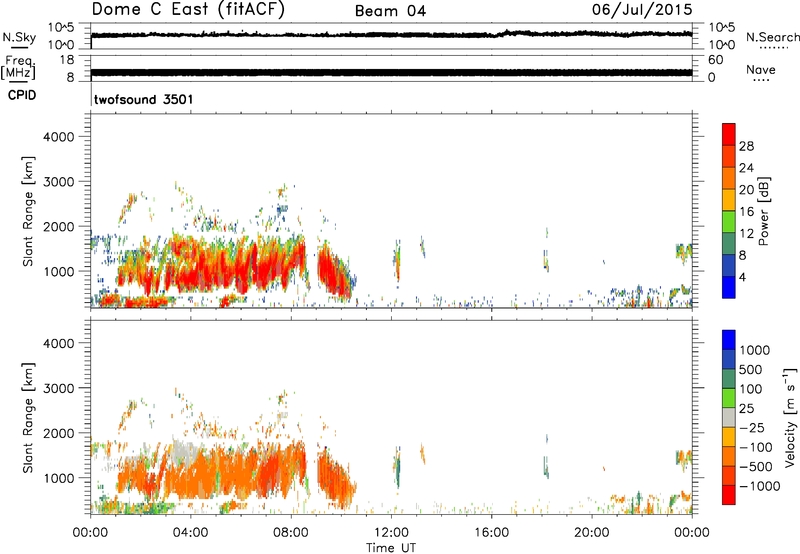Pick the red above-28 dB power swatch
The width and height of the screenshot is (800, 554).
click(729, 134)
